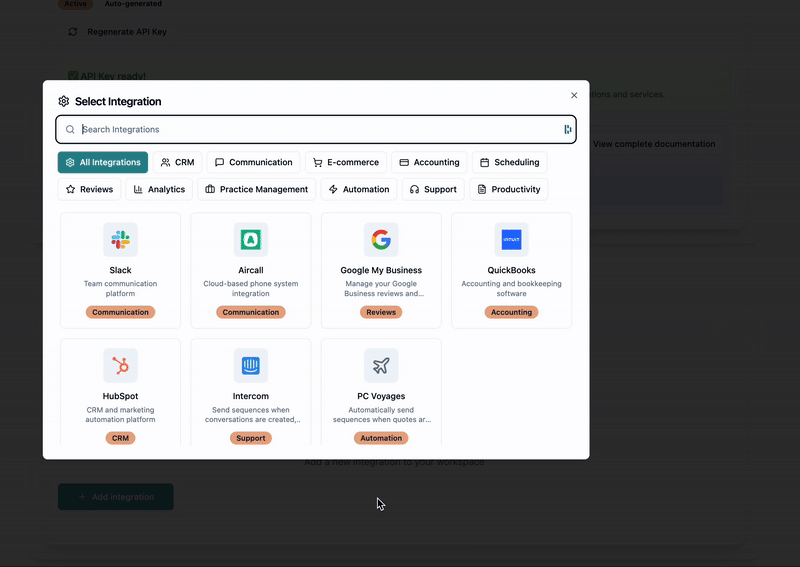Screen dimensions: 800x567
Task: Open View complete documentation link behind dialog
Action: click(654, 144)
